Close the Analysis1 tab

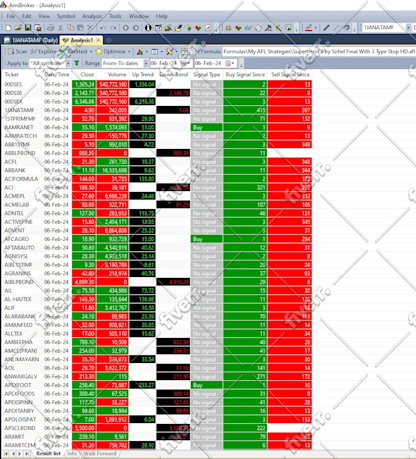(98, 40)
